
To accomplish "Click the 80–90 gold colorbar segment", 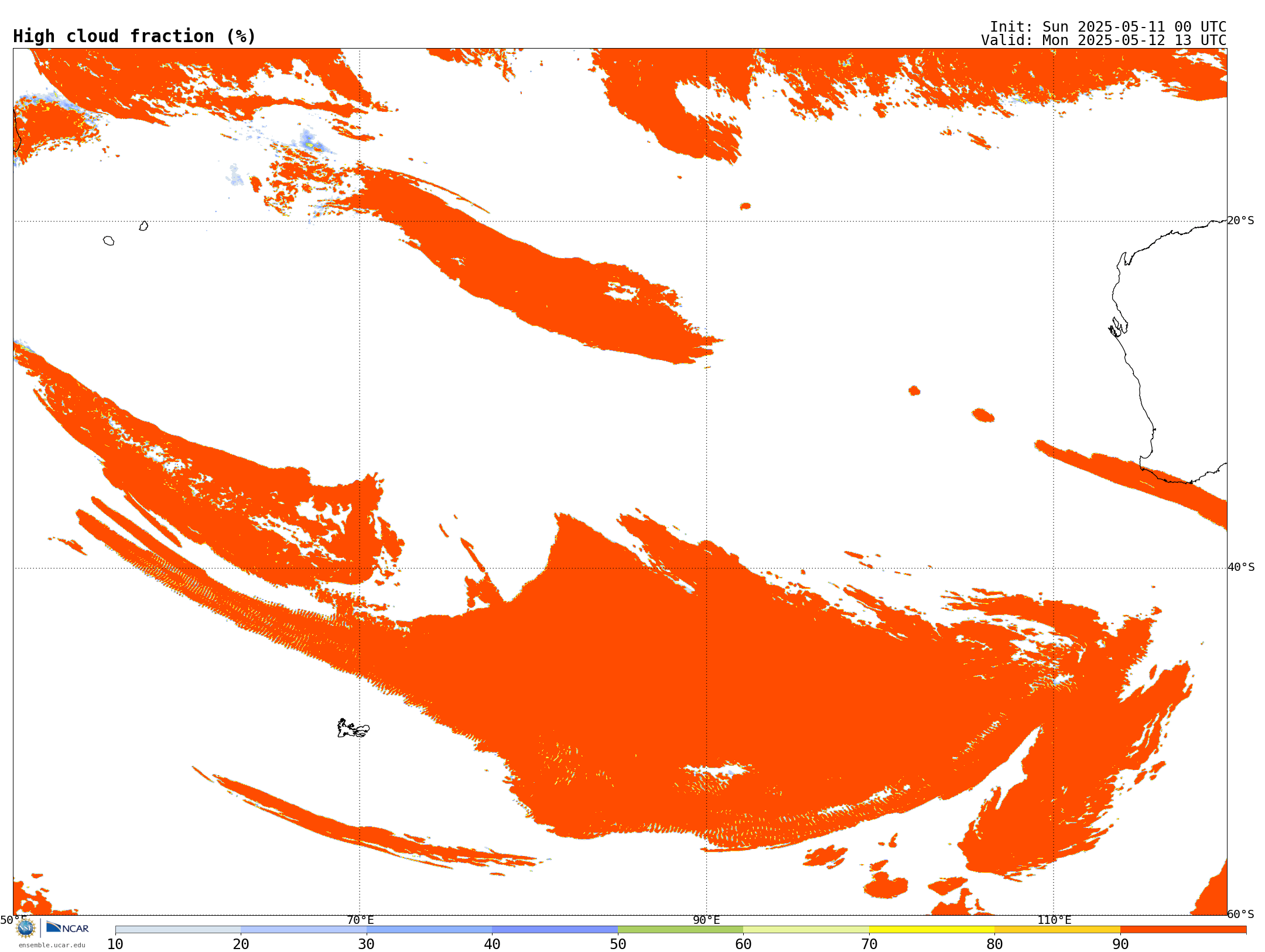I will (1057, 930).
